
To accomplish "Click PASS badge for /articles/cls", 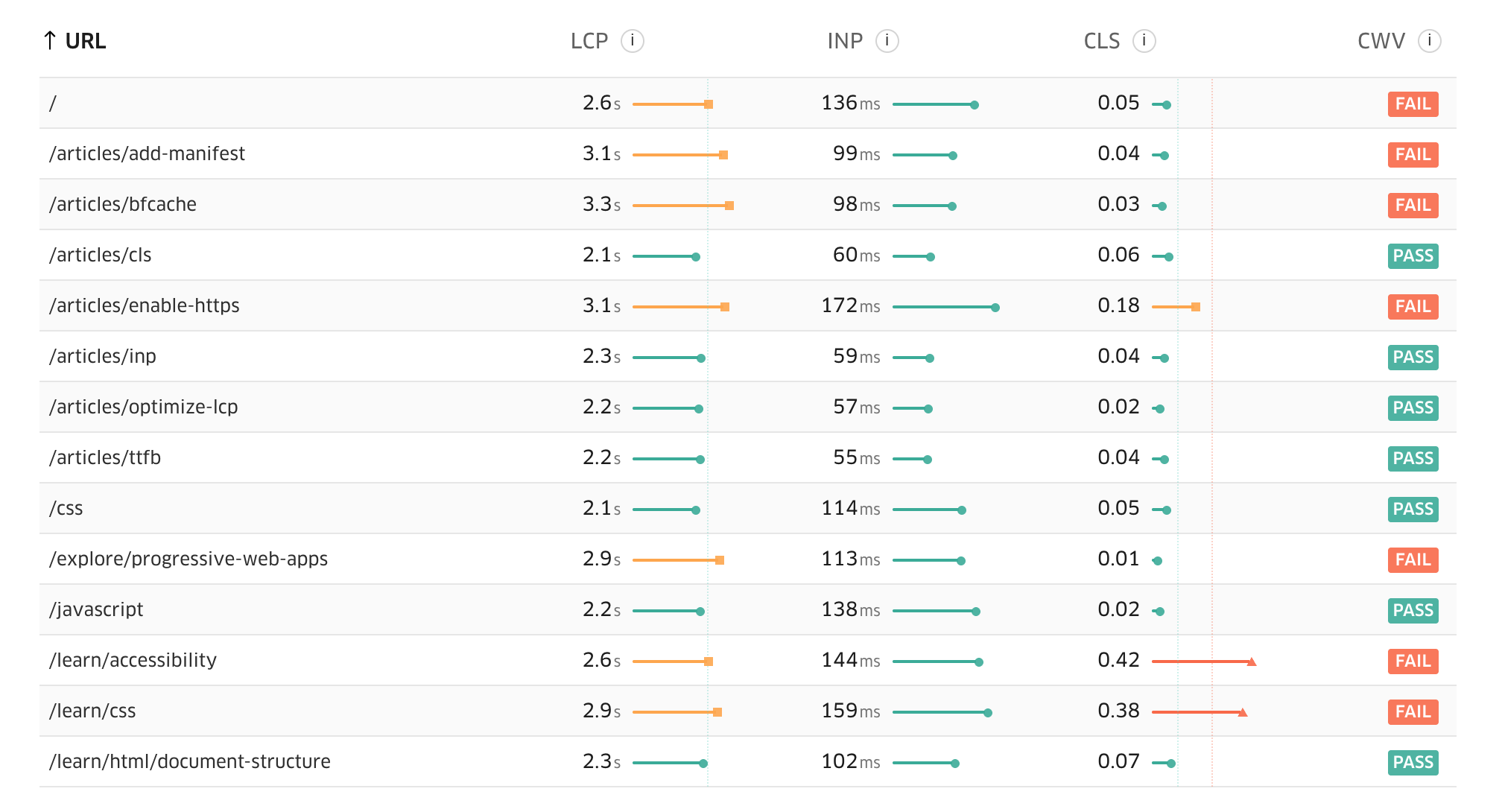I will pos(1413,256).
